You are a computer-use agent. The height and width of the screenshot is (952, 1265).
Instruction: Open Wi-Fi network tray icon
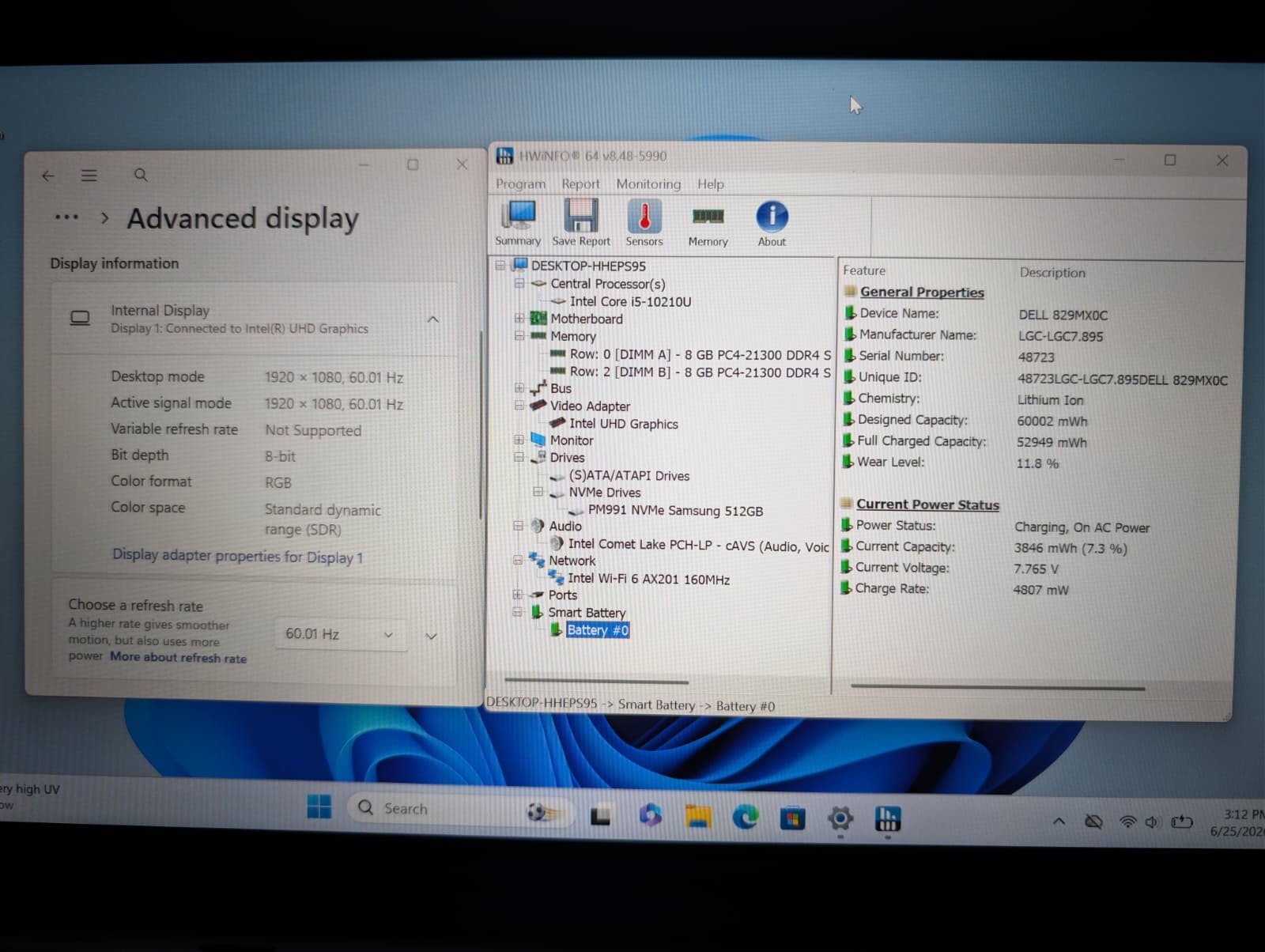click(1128, 822)
